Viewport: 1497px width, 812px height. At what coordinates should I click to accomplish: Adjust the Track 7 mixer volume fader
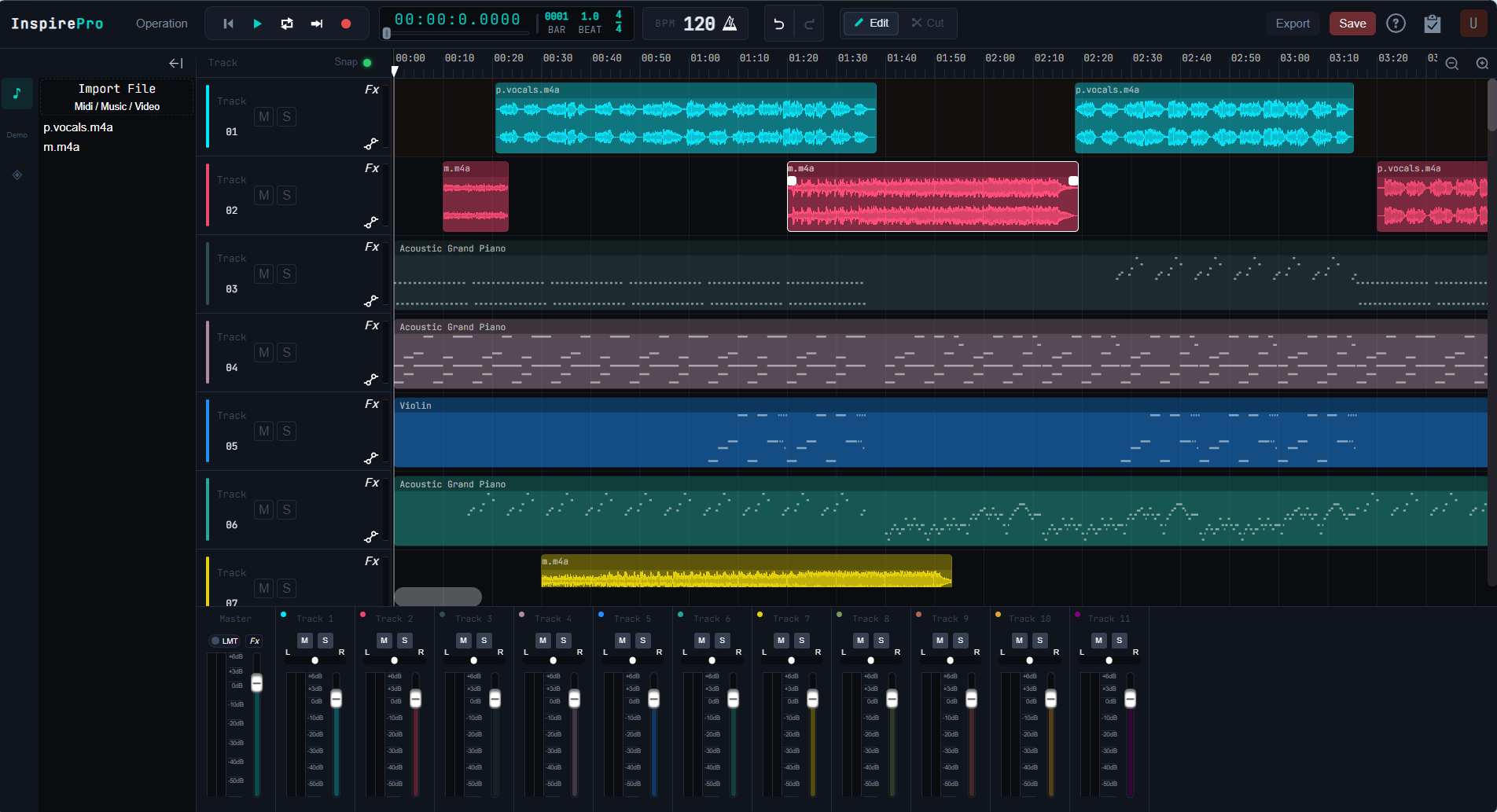pyautogui.click(x=813, y=699)
